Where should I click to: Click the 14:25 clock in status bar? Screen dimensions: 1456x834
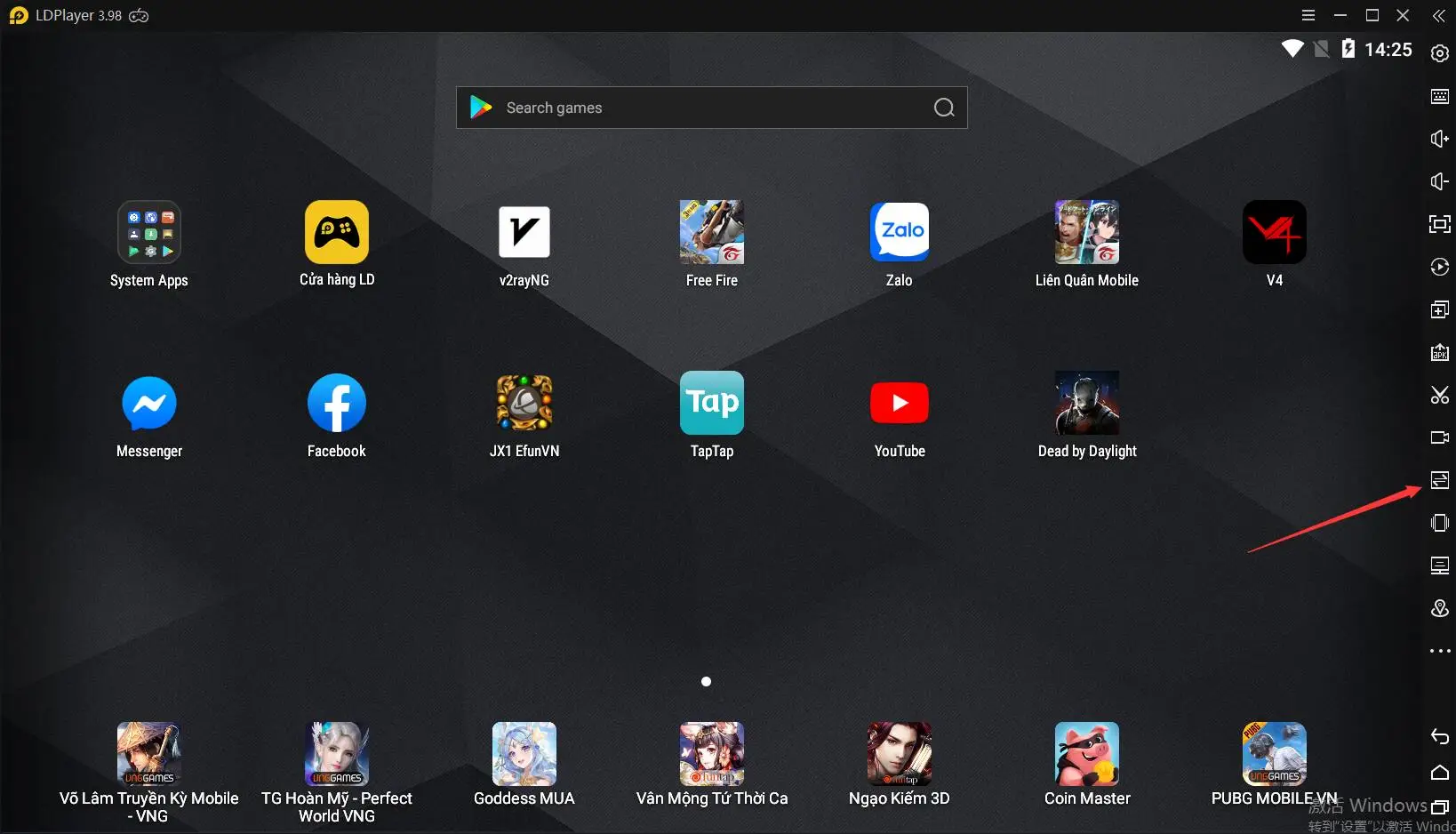pos(1388,50)
